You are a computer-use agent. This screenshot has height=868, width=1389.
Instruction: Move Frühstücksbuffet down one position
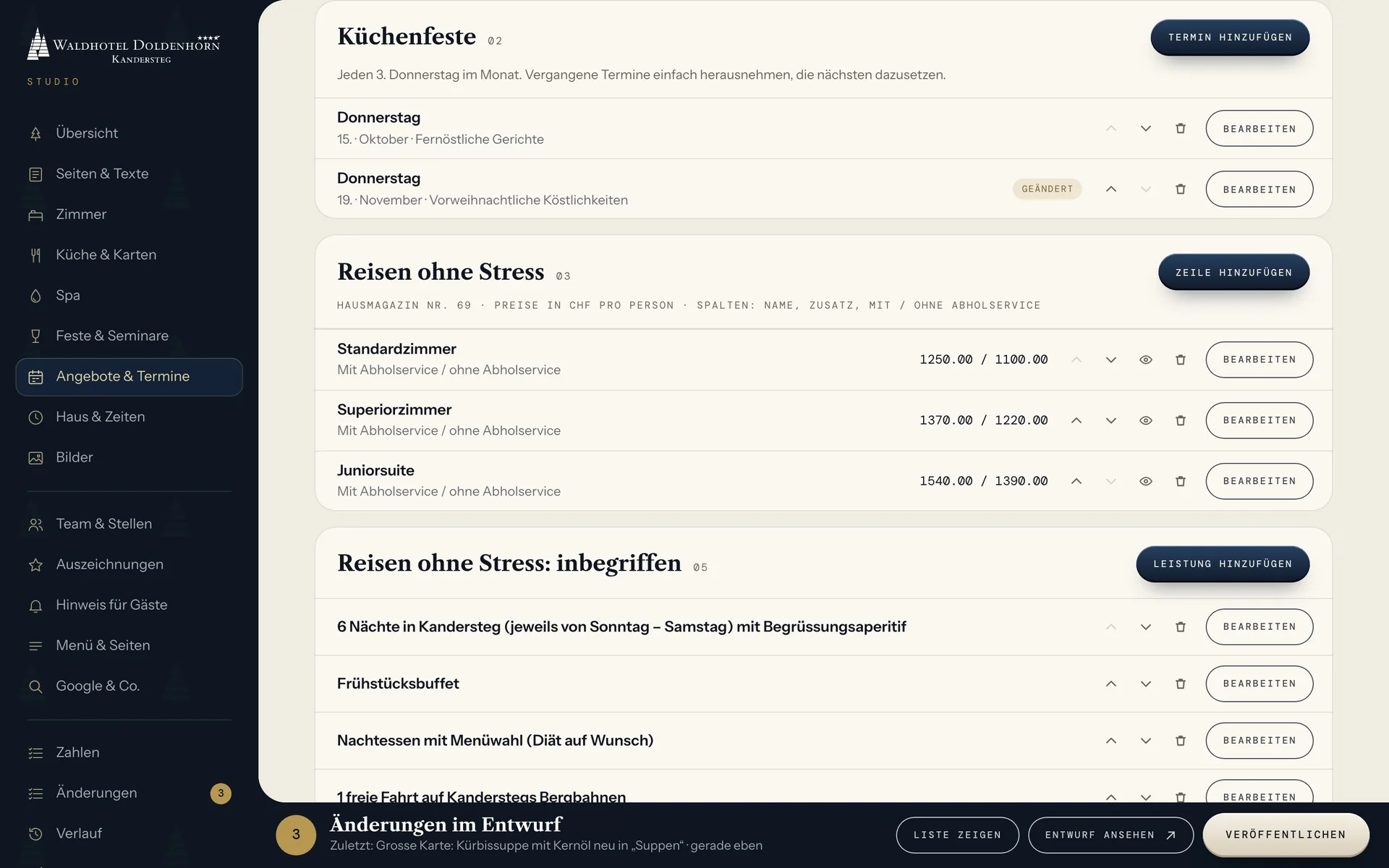pos(1146,684)
